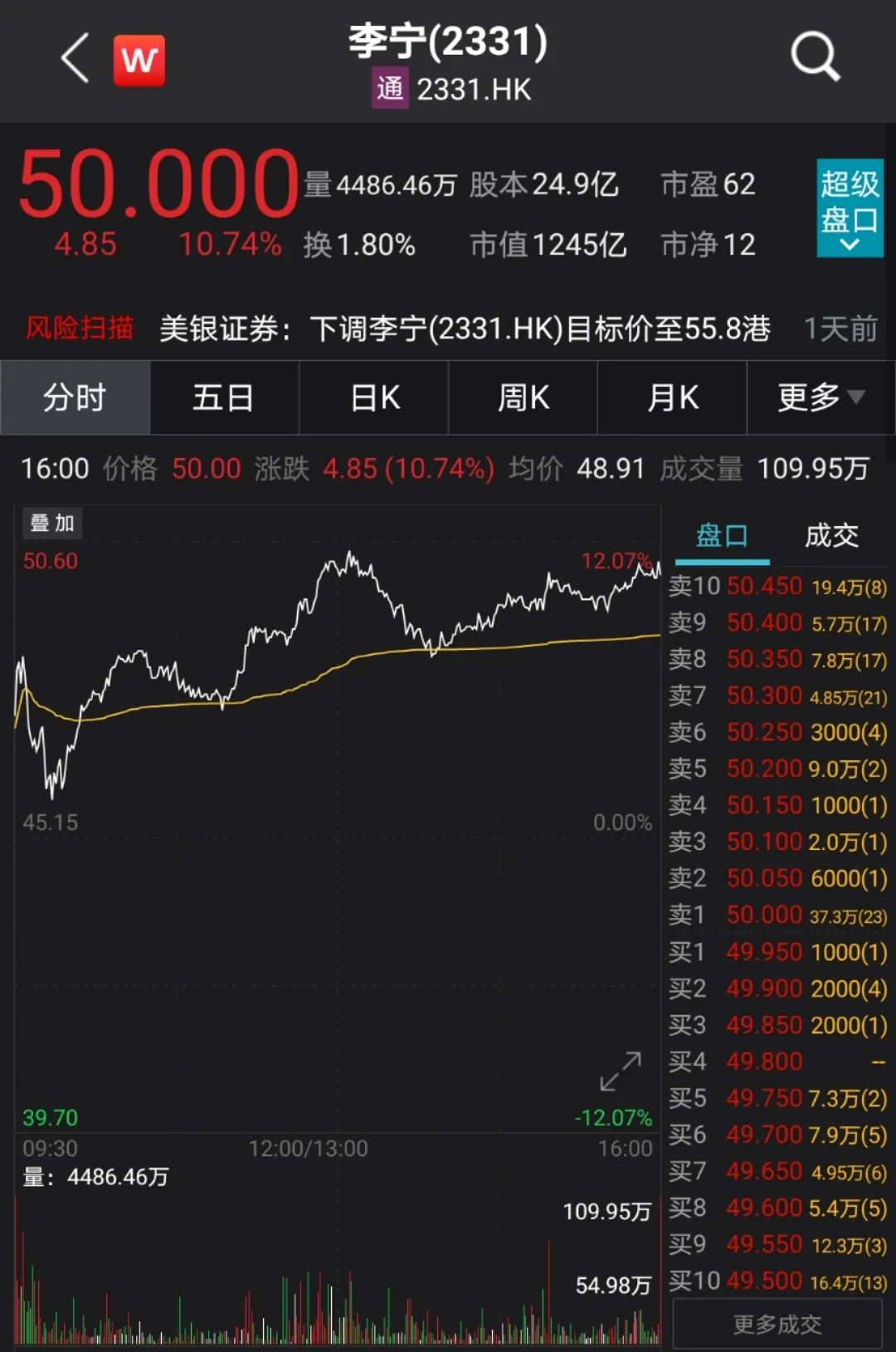The width and height of the screenshot is (896, 1352).
Task: Tap the 市值1245亿 market cap value
Action: click(x=548, y=245)
